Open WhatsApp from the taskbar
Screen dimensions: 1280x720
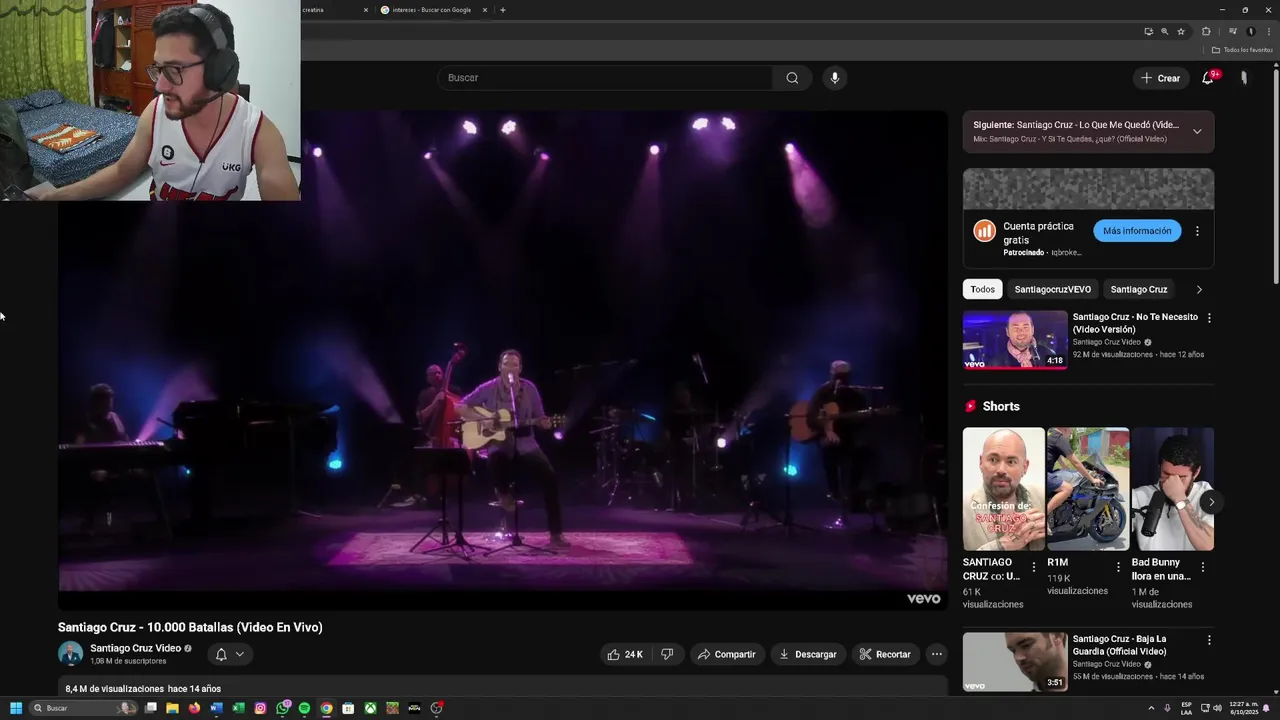click(x=282, y=708)
